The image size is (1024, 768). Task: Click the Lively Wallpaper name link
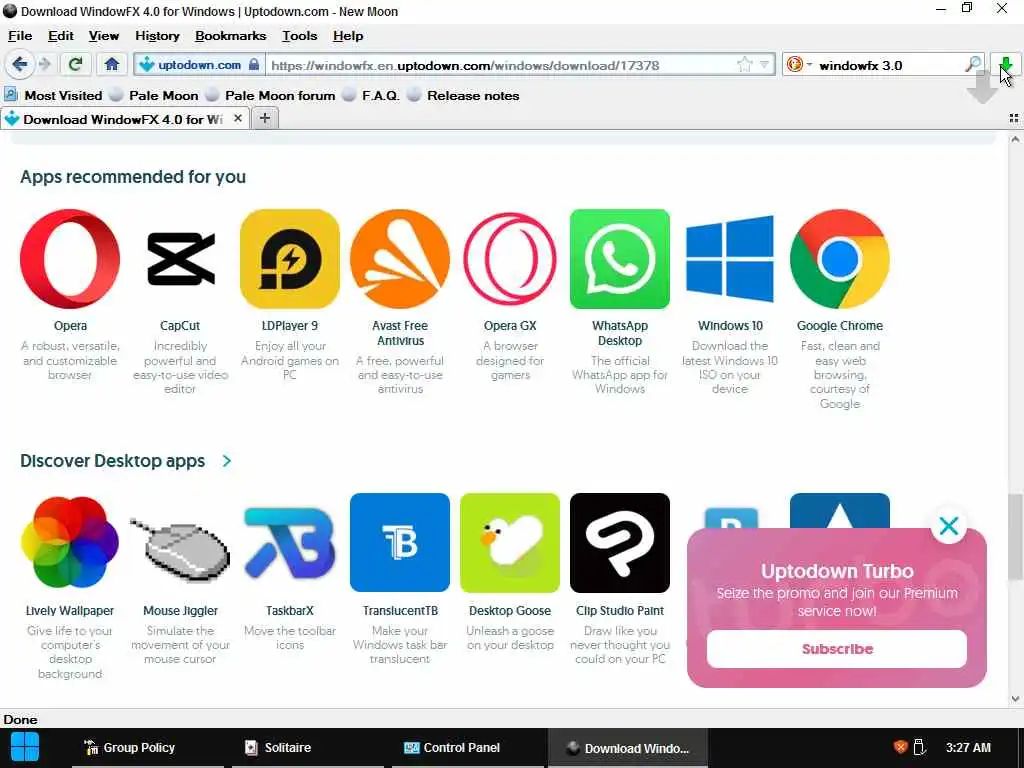(x=70, y=611)
